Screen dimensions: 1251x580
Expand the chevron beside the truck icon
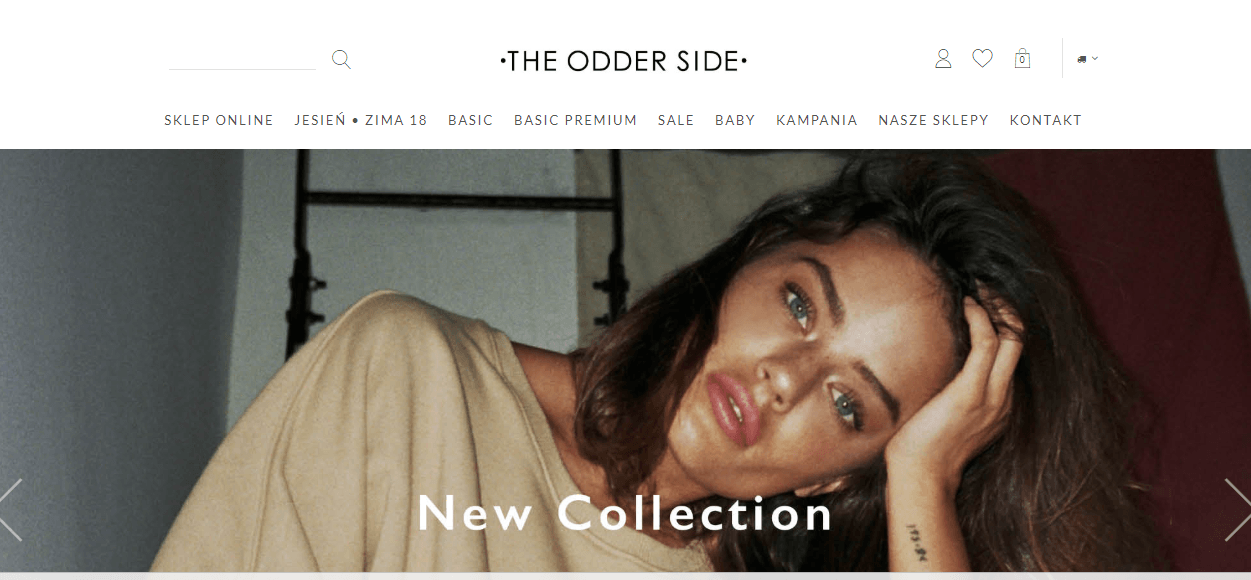[1095, 58]
